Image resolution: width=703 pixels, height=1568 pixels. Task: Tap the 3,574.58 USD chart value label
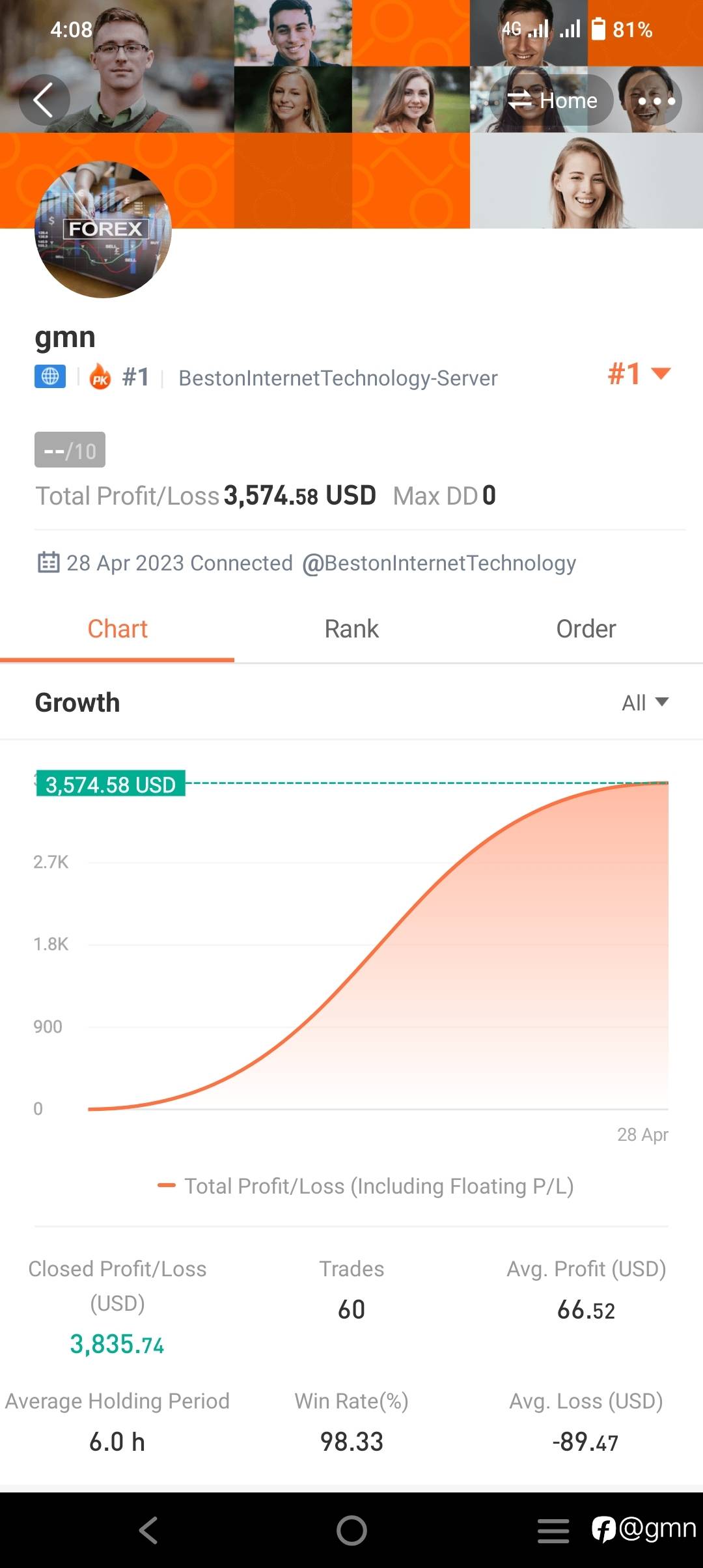(111, 784)
